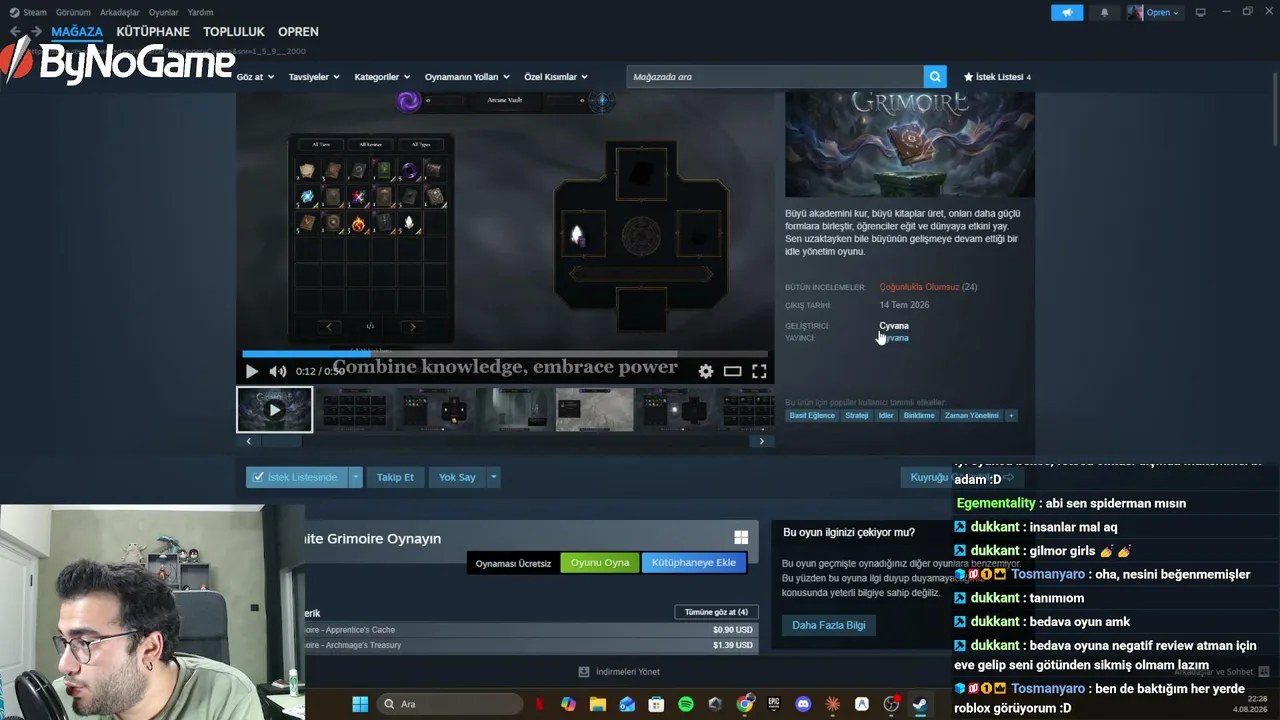
Task: Open Microsoft Store from the taskbar
Action: coord(656,704)
